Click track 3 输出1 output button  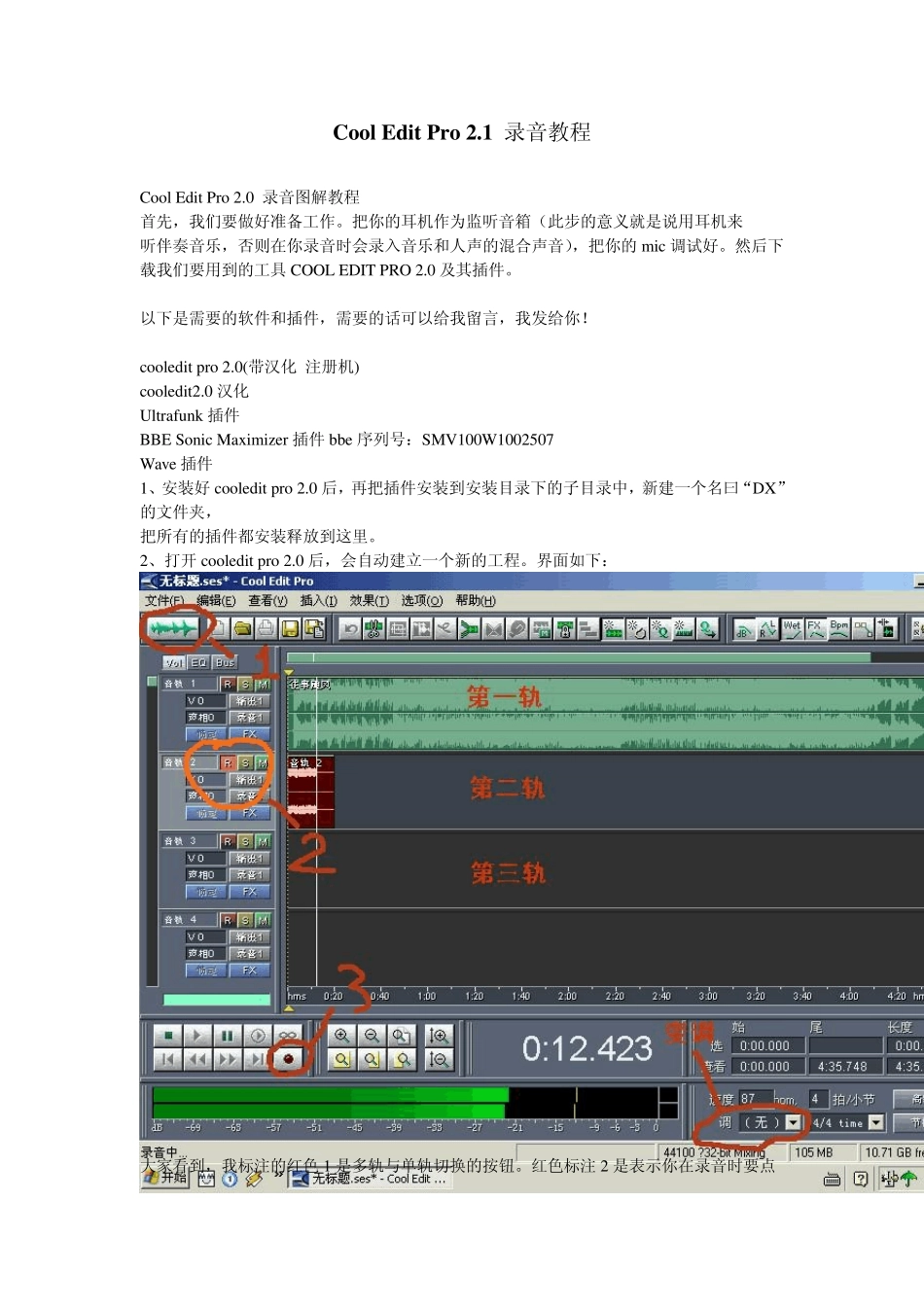(x=249, y=859)
